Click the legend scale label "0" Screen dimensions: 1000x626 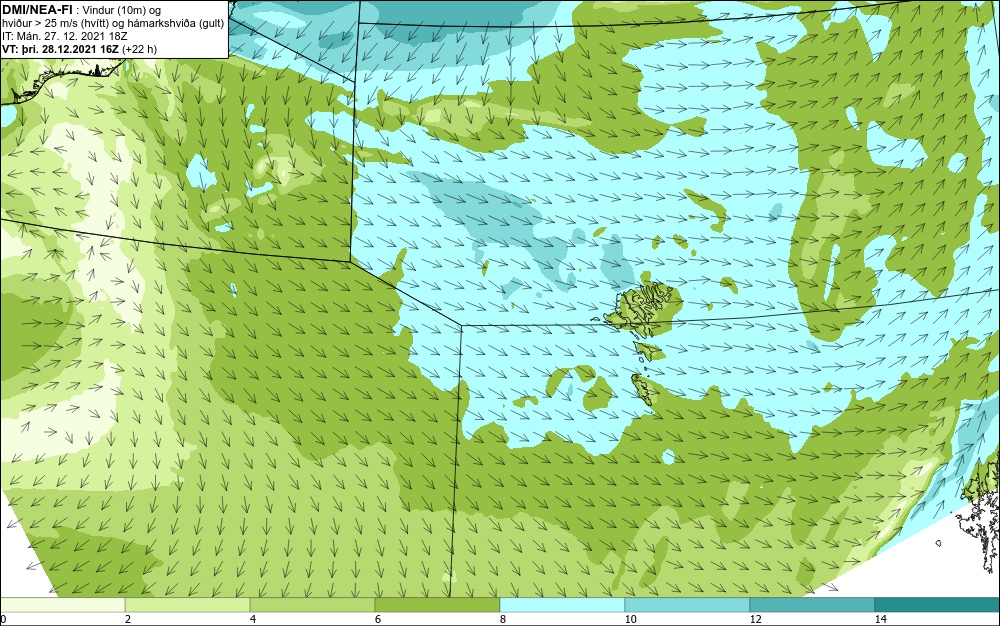[x=3, y=619]
